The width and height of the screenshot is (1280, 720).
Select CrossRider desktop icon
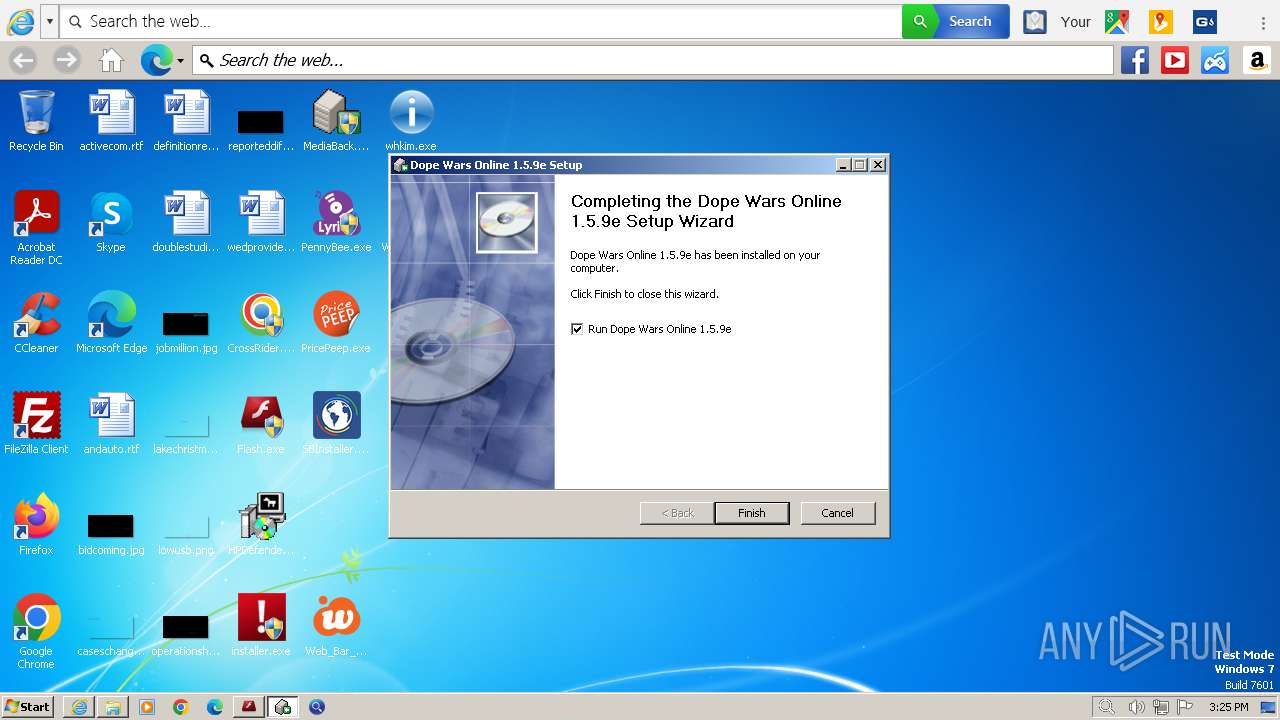coord(261,322)
